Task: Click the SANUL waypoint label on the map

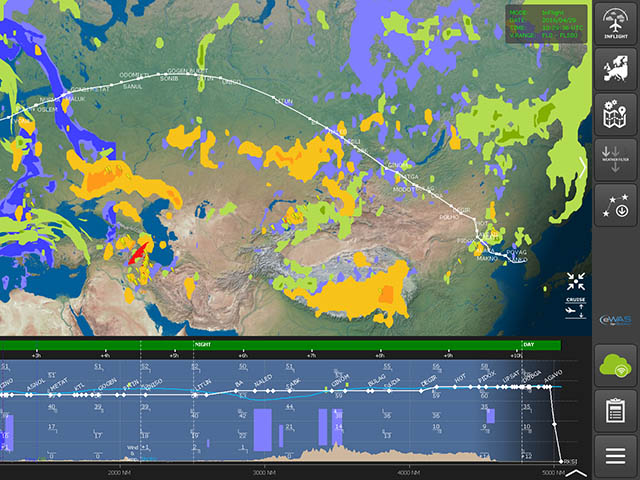Action: point(133,86)
